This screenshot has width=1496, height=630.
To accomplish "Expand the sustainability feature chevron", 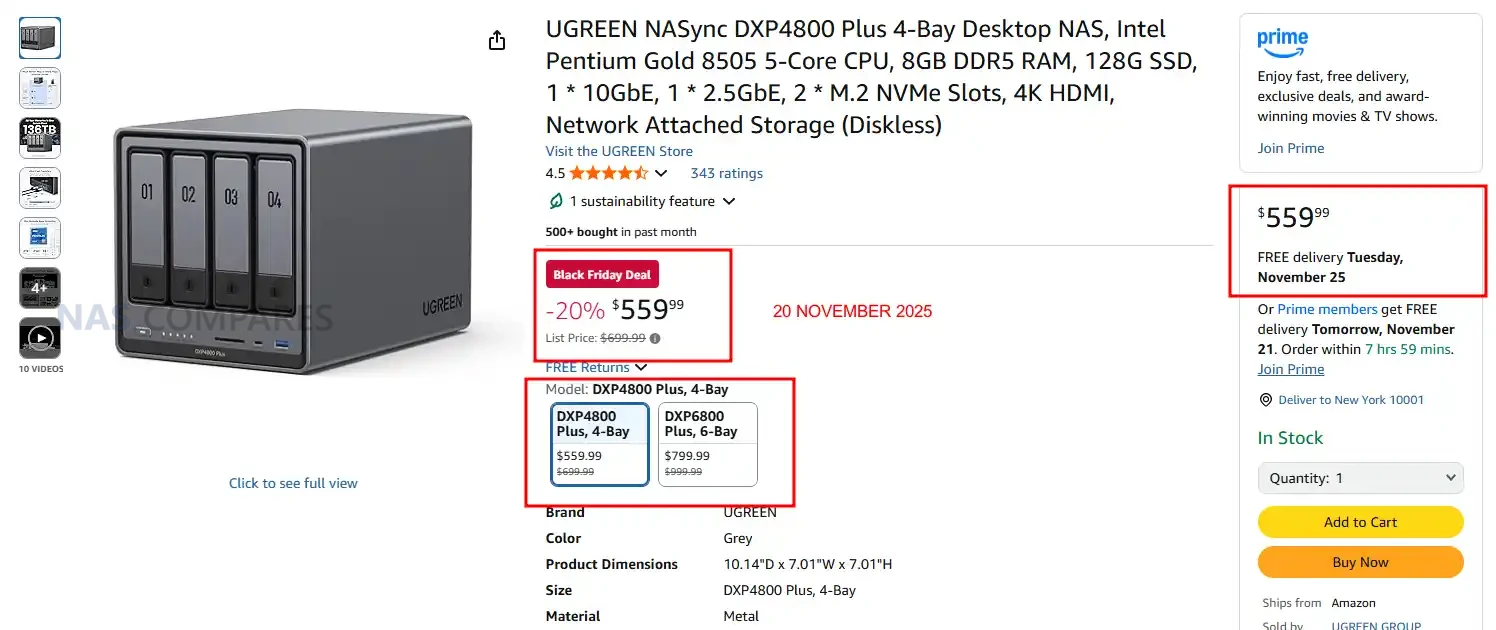I will [729, 201].
